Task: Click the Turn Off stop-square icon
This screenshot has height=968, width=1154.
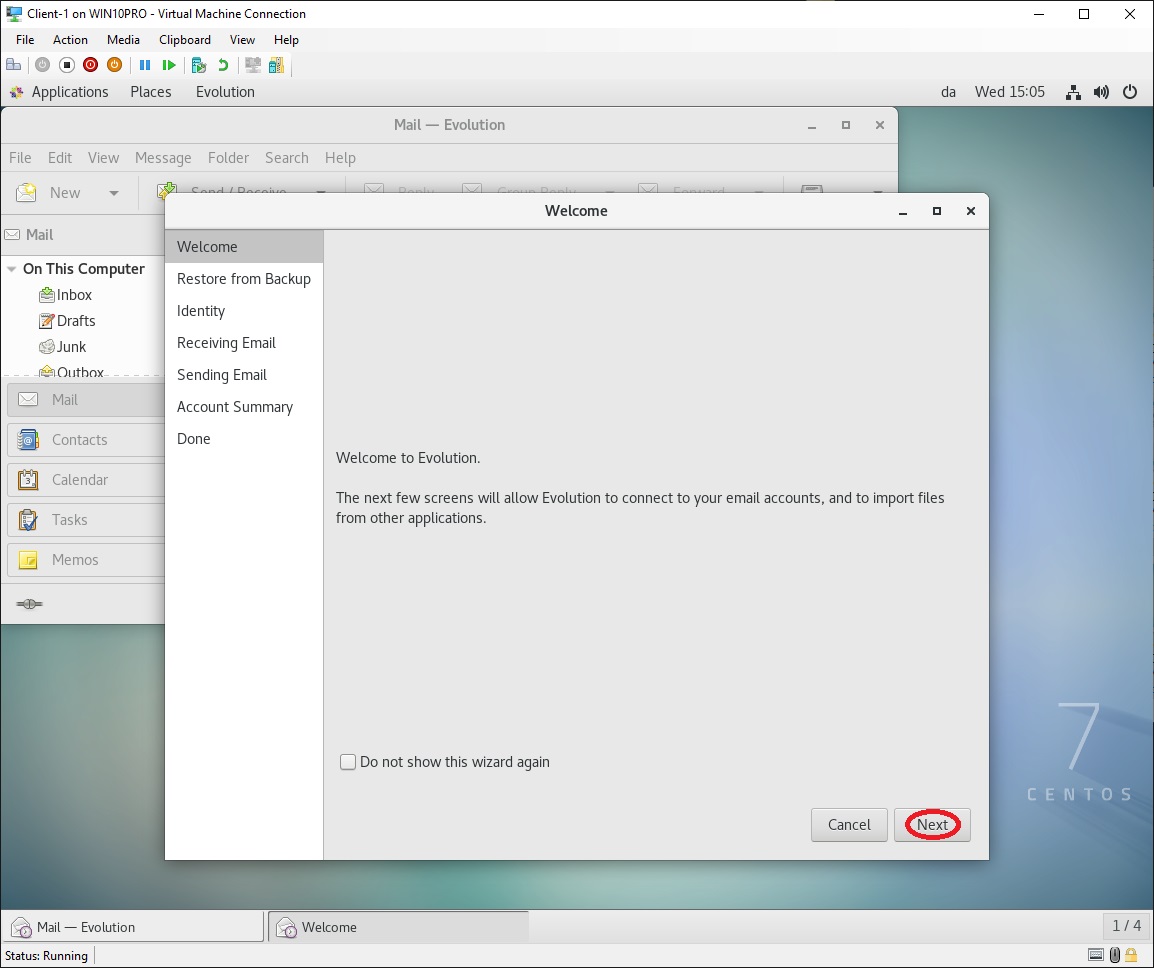Action: pyautogui.click(x=67, y=65)
